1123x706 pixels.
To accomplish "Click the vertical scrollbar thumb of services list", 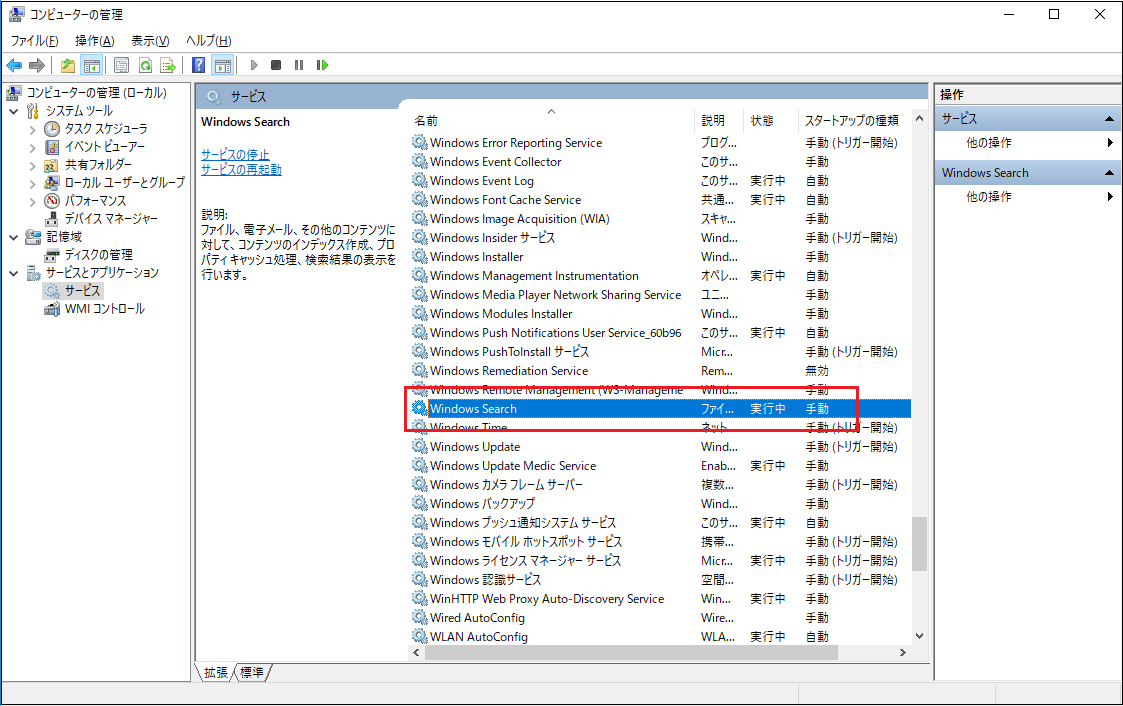I will pyautogui.click(x=920, y=544).
